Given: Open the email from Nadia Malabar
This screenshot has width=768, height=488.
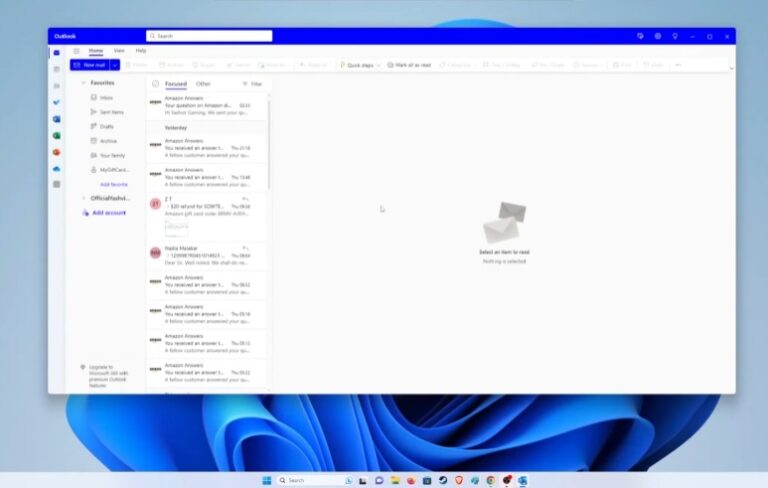Looking at the screenshot, I should click(207, 256).
